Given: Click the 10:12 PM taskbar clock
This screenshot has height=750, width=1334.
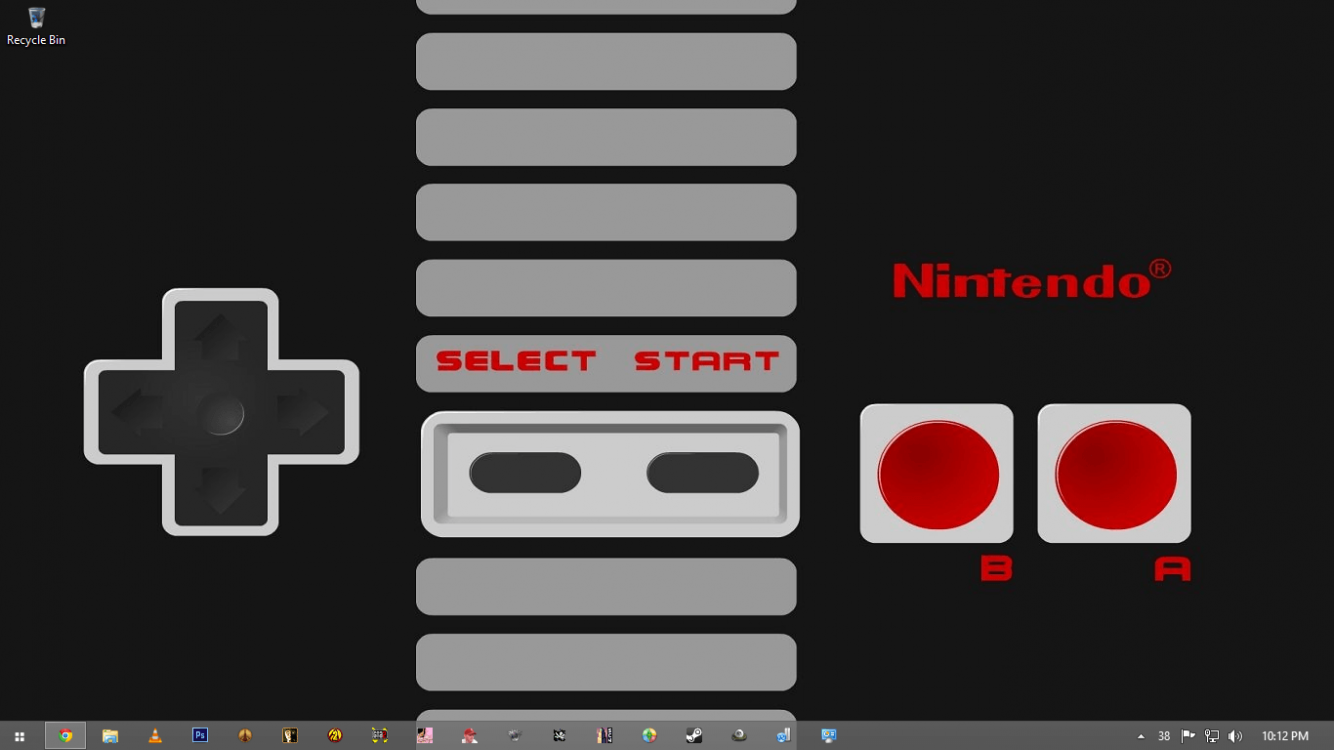Looking at the screenshot, I should (x=1285, y=737).
